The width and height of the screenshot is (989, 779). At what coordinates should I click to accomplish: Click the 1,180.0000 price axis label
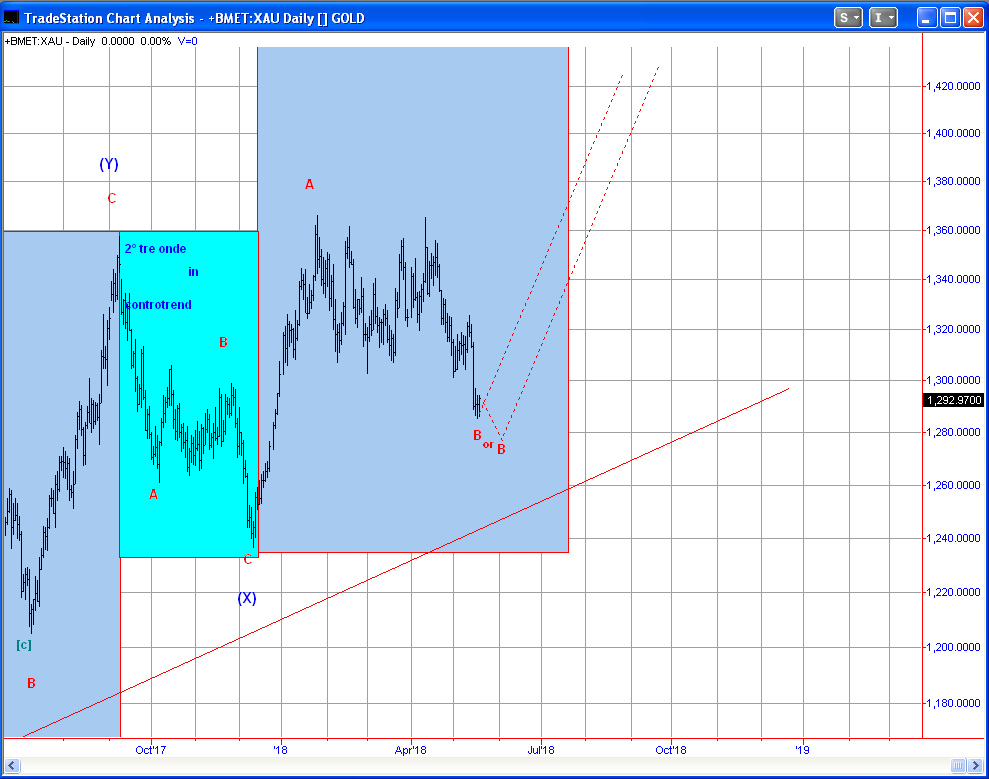tap(953, 703)
